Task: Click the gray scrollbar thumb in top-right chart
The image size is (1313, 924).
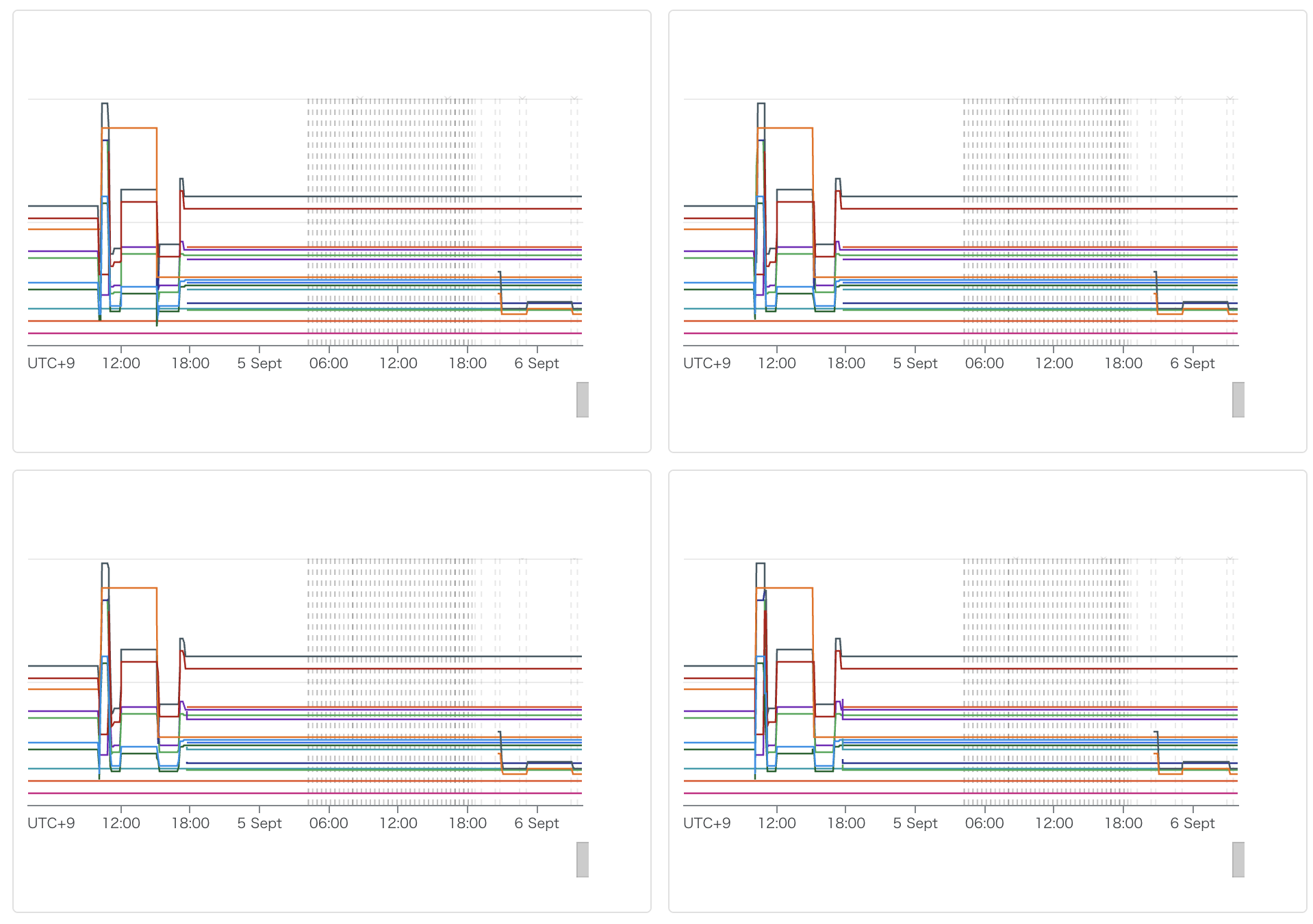Action: [1238, 400]
